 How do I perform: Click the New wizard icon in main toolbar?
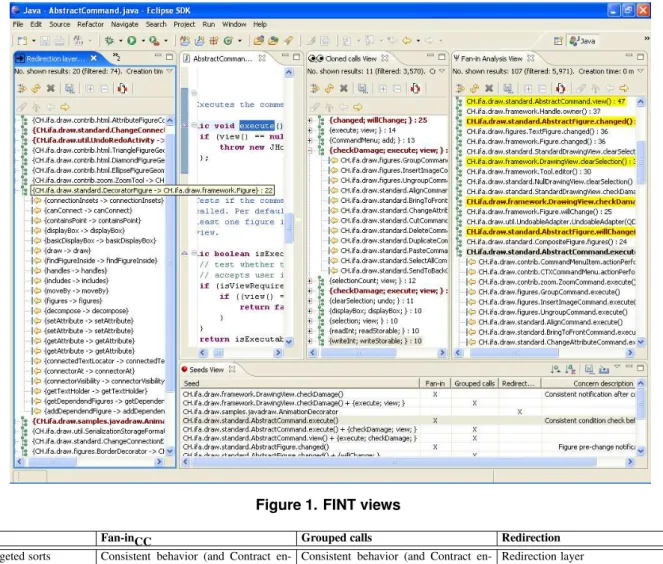tap(22, 41)
